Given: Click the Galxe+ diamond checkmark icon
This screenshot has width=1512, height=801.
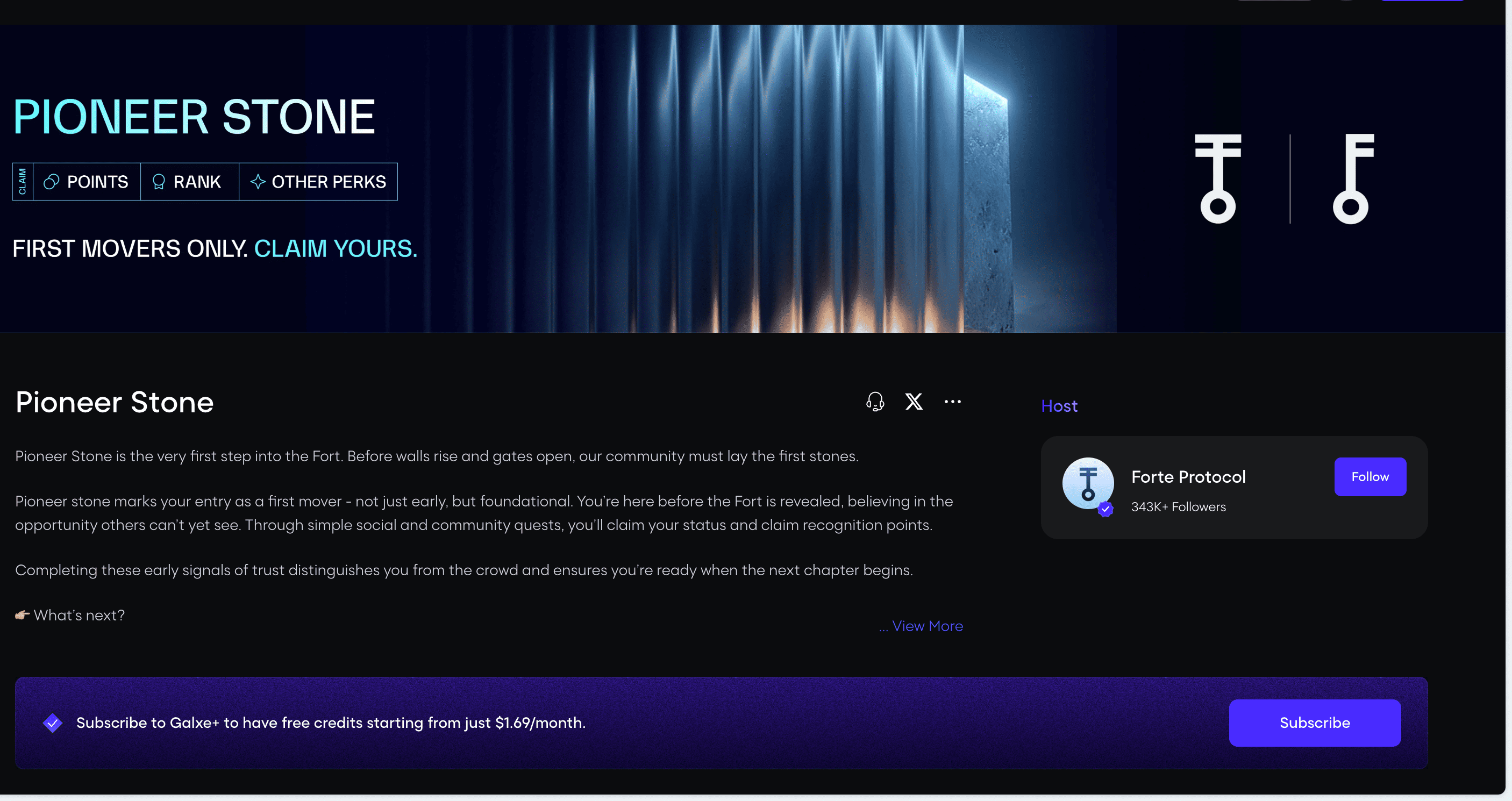Looking at the screenshot, I should 52,723.
